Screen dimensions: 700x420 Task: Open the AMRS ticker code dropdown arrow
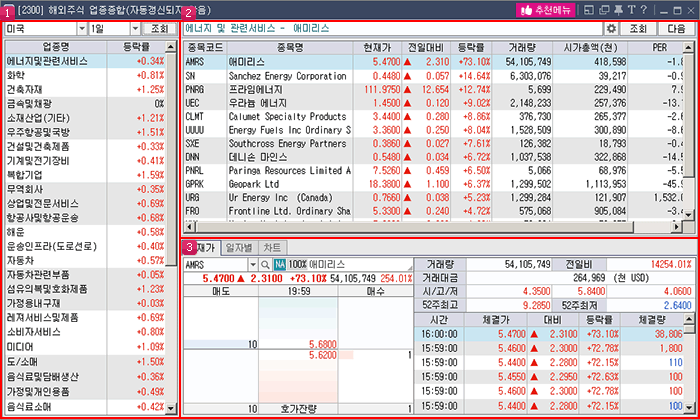[253, 265]
